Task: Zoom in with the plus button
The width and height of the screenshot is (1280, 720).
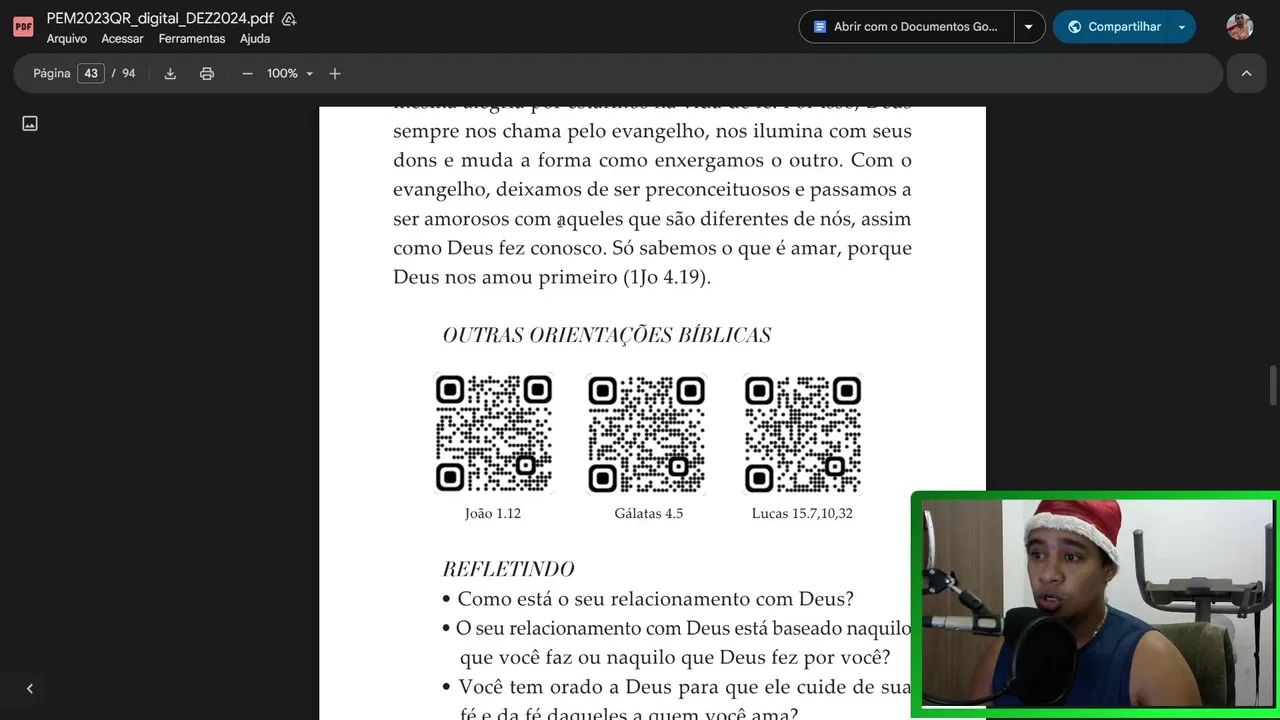Action: point(335,73)
